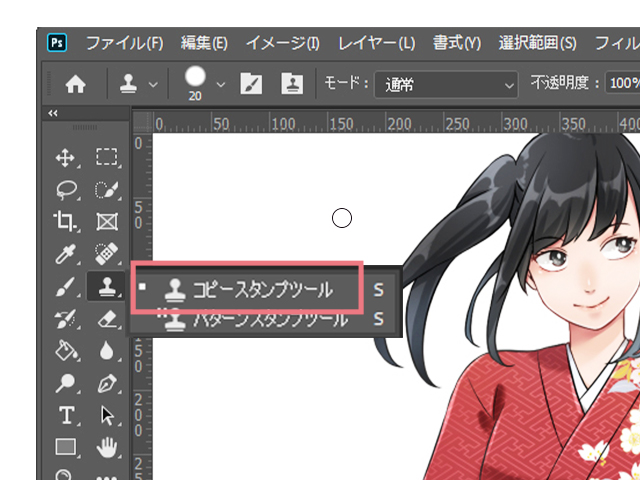
Task: Click the Home icon in options bar
Action: coord(76,84)
